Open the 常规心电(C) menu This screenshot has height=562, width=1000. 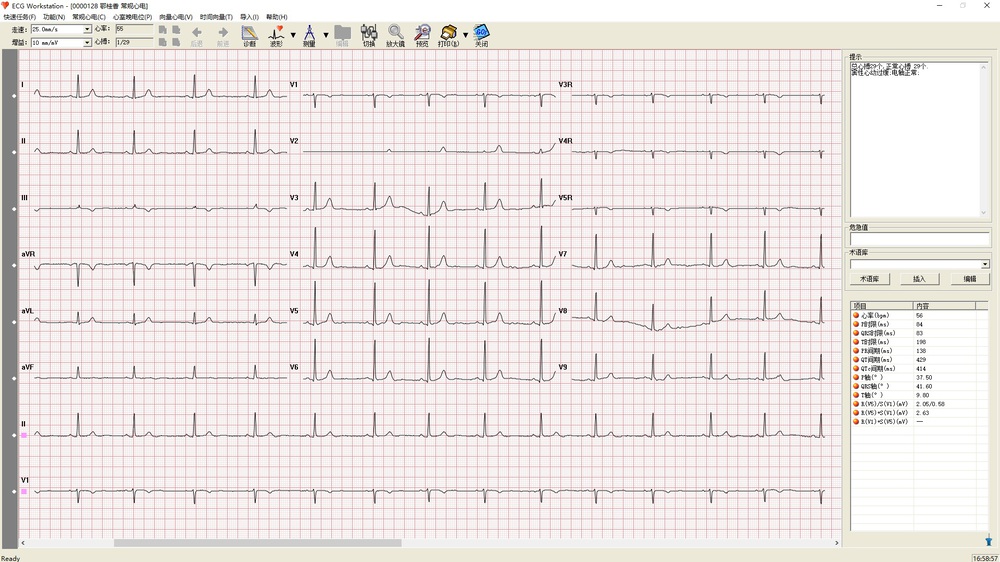89,17
